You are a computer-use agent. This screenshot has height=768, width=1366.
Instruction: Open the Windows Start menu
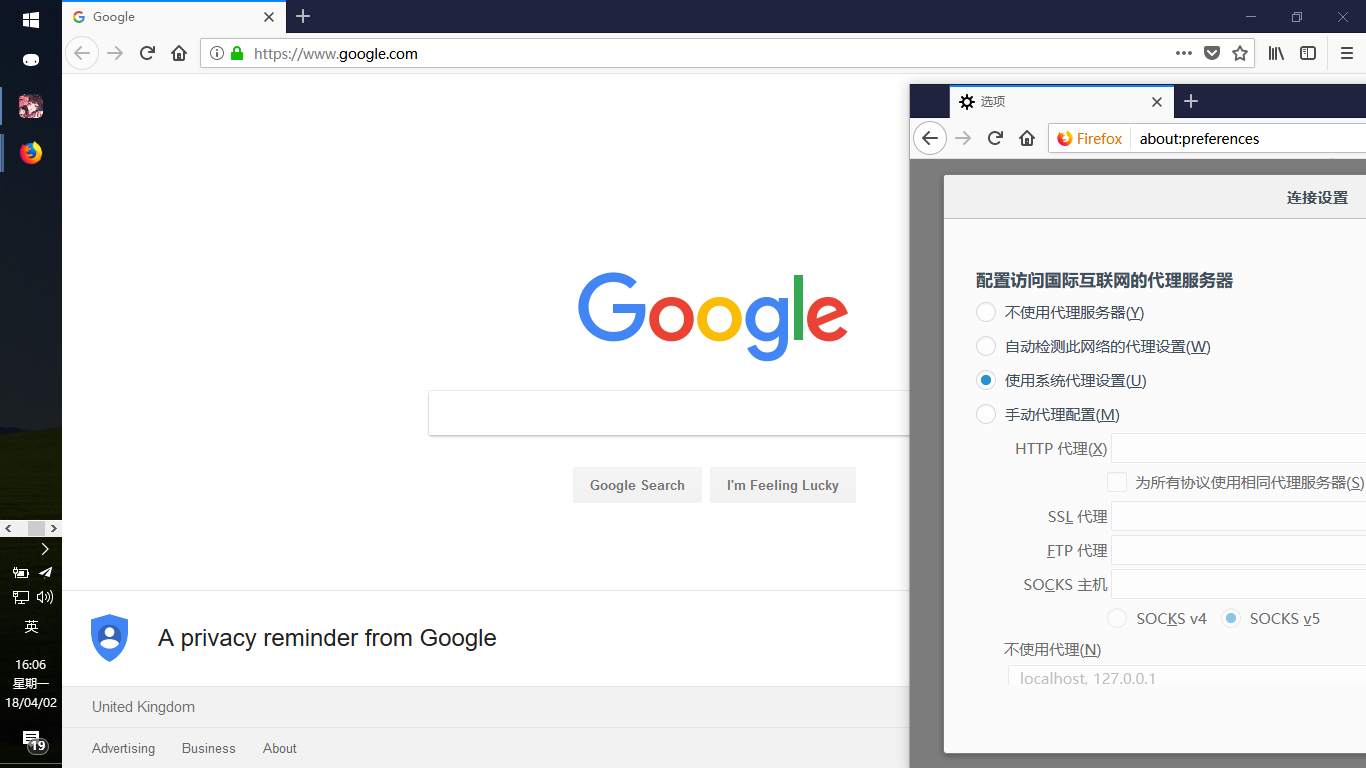point(31,19)
